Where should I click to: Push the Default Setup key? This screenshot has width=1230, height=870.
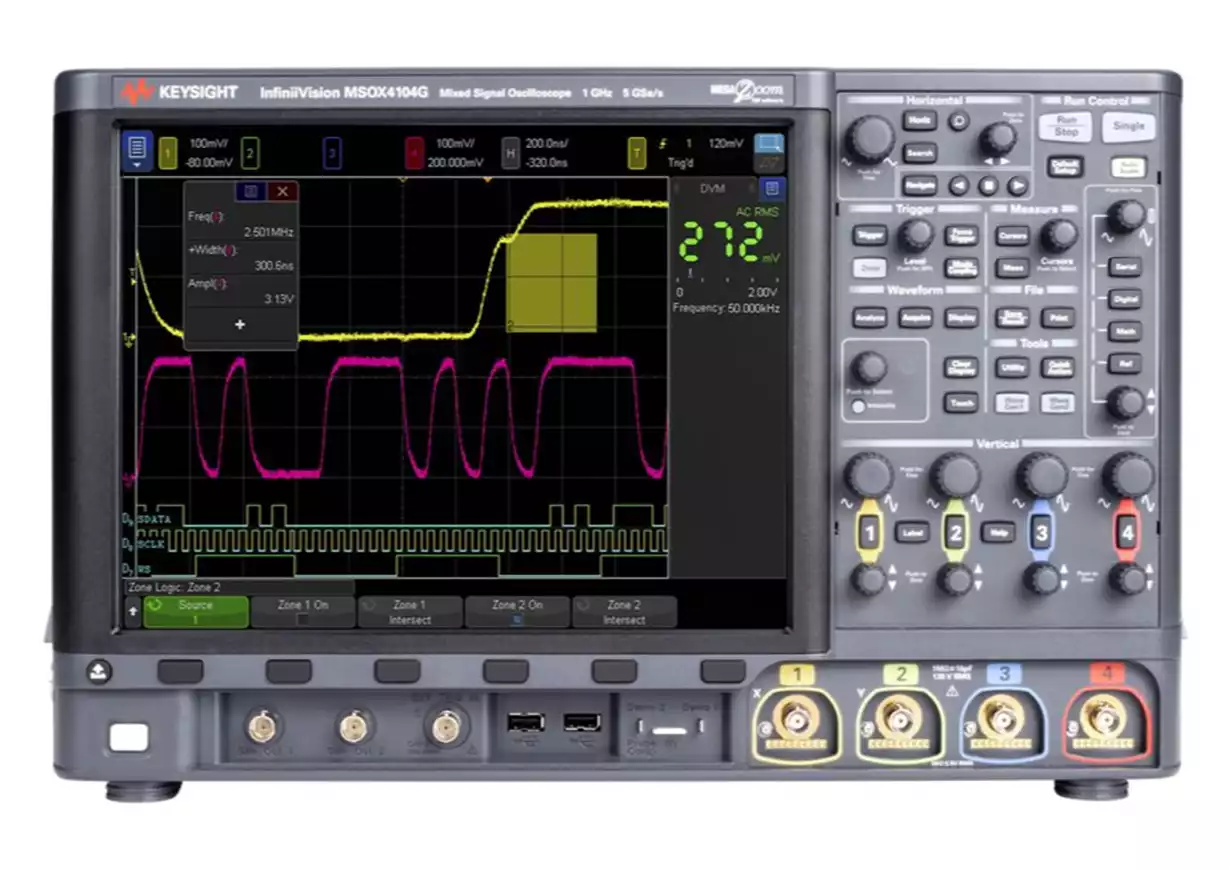click(x=1066, y=167)
